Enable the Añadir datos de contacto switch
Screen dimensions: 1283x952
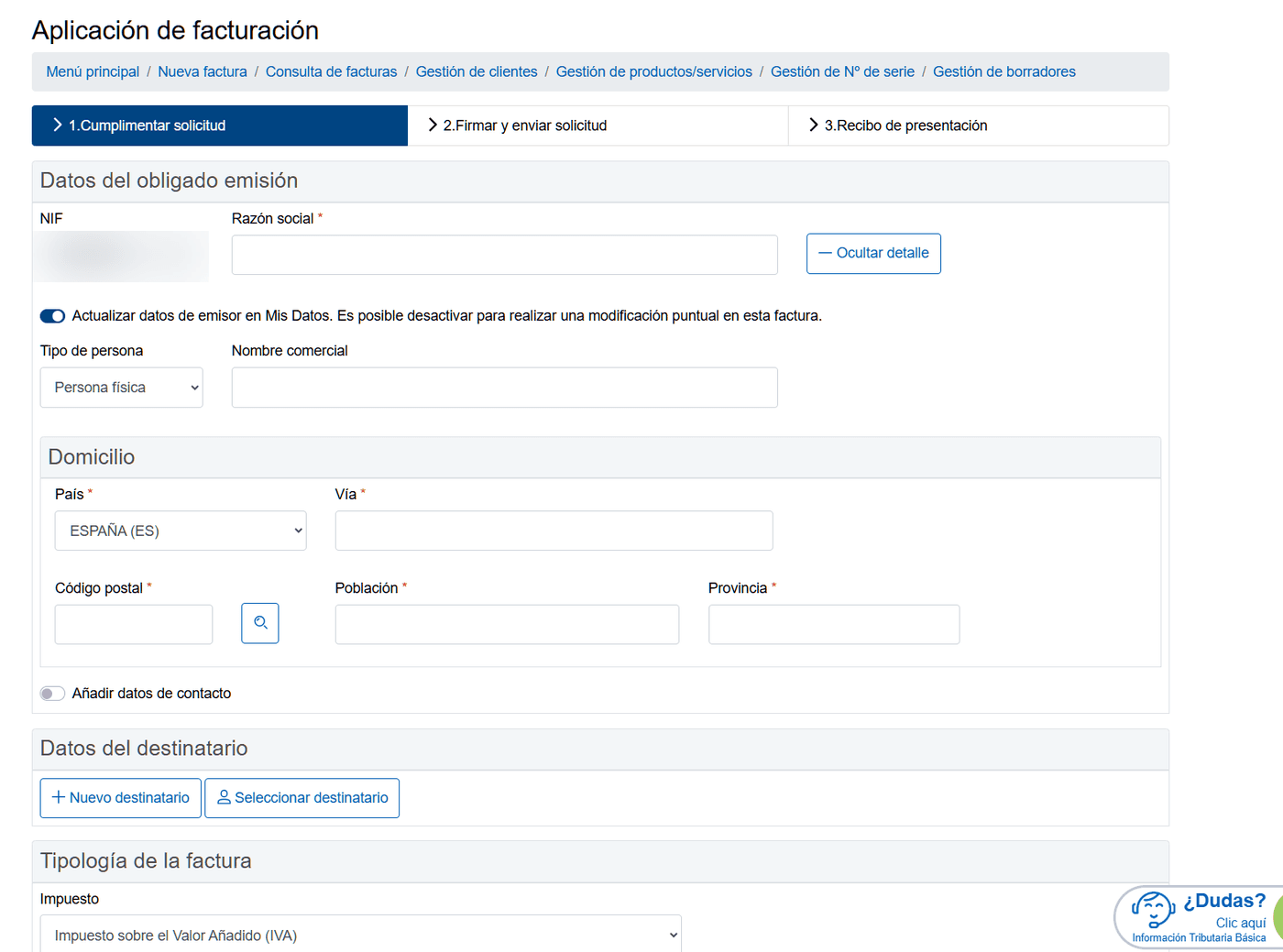coord(52,694)
